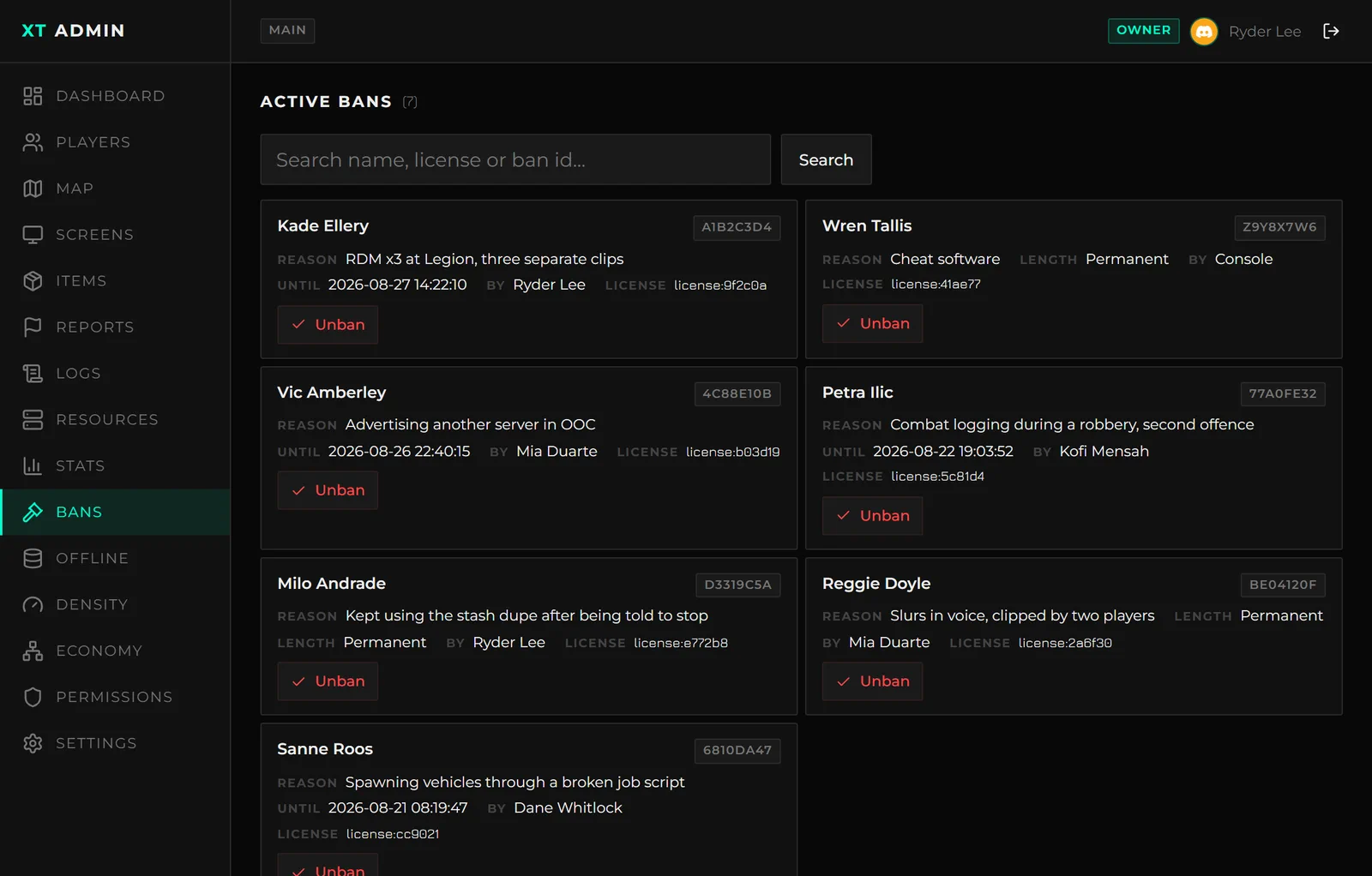Click 'Dane Whitlock' banned-by name
1372x876 pixels.
pyautogui.click(x=568, y=808)
